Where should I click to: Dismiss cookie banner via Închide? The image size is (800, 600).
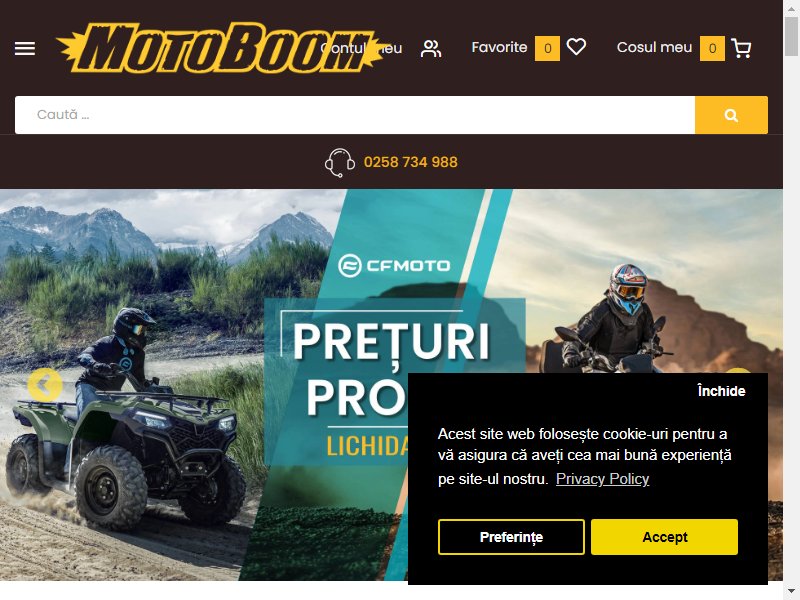click(721, 391)
